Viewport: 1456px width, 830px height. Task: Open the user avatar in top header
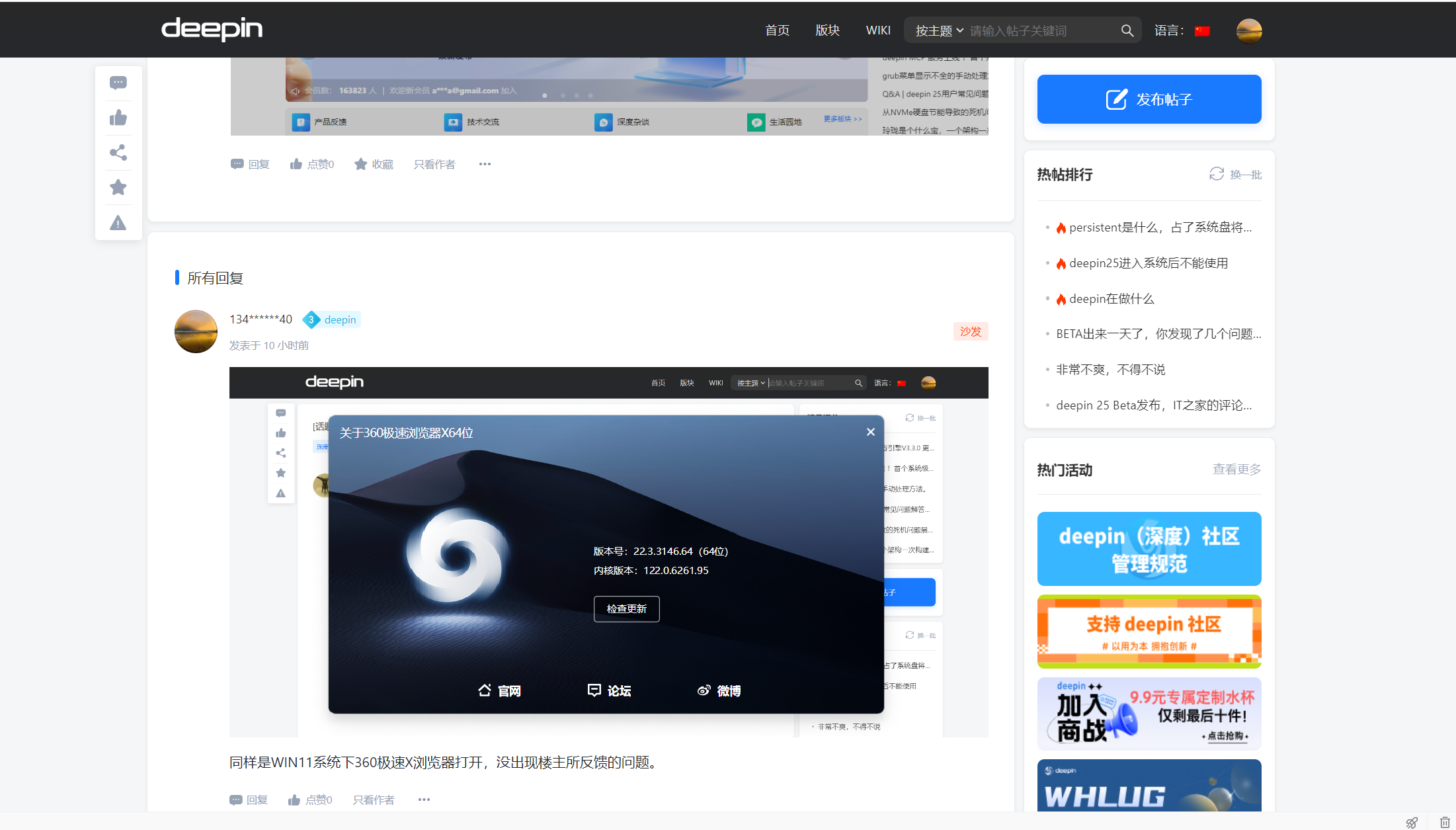[x=1249, y=30]
